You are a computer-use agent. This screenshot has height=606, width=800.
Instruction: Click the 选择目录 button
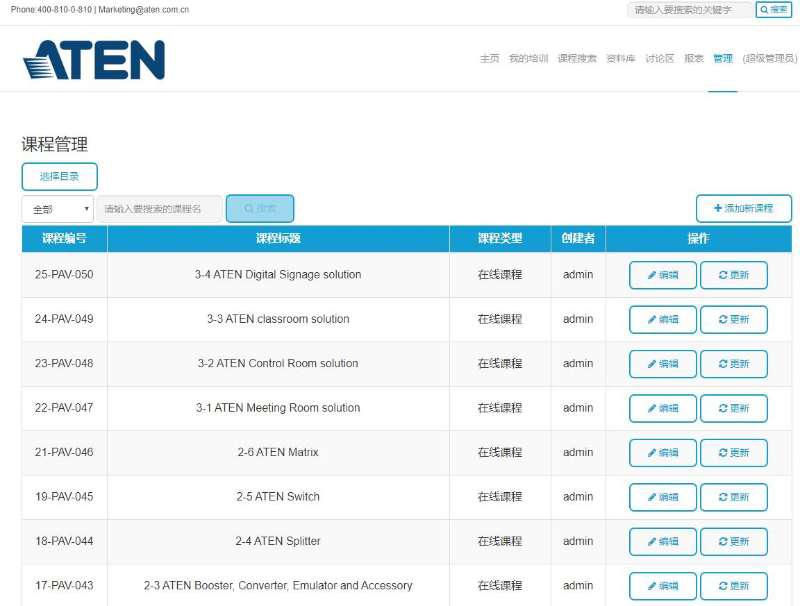click(60, 176)
